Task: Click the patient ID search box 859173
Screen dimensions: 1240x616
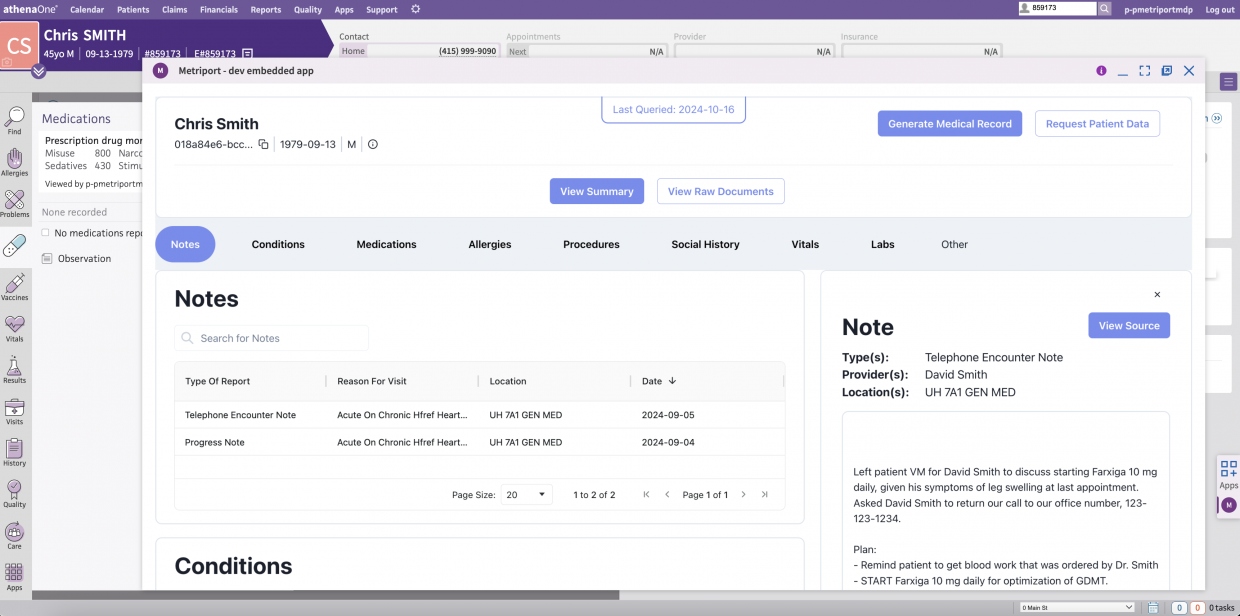Action: click(x=1057, y=9)
